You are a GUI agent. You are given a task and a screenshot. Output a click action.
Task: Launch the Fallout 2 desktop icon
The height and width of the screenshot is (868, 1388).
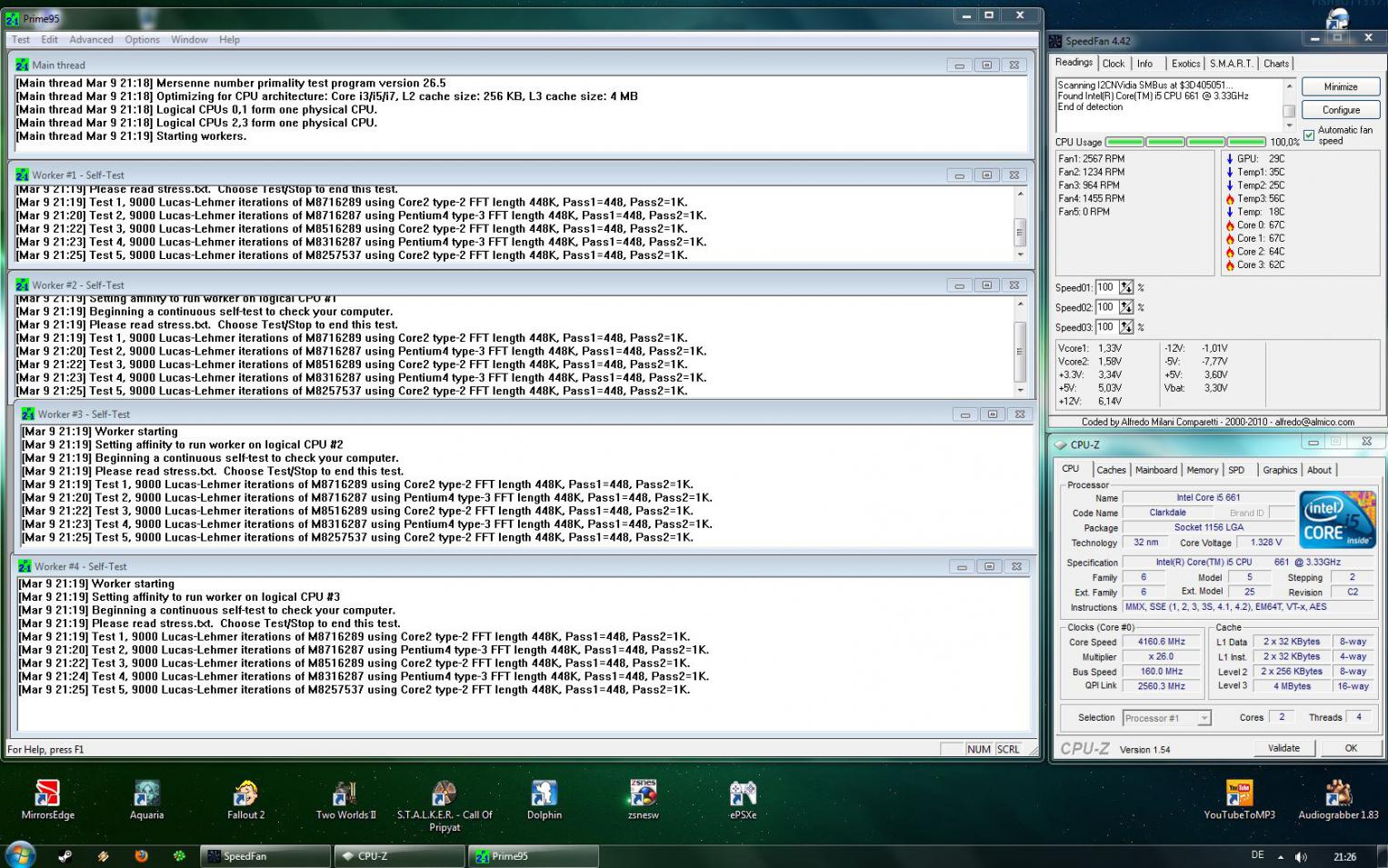tap(245, 800)
